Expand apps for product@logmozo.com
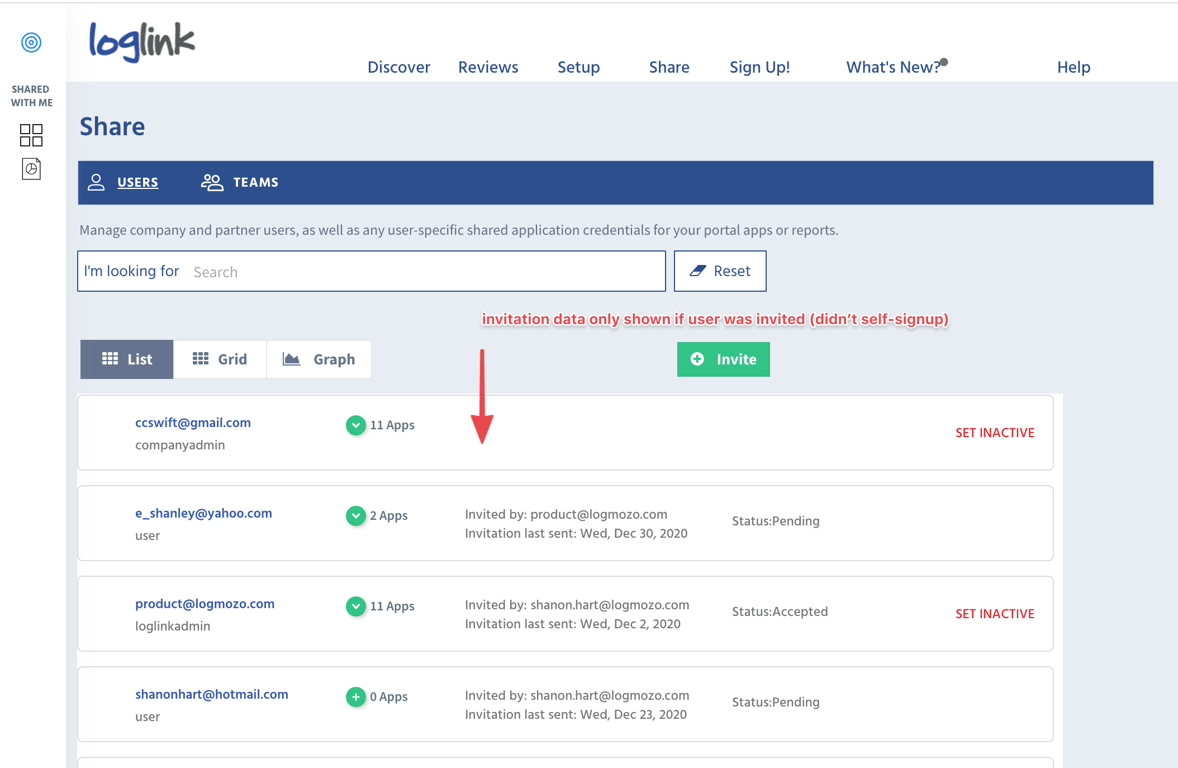 (x=355, y=606)
